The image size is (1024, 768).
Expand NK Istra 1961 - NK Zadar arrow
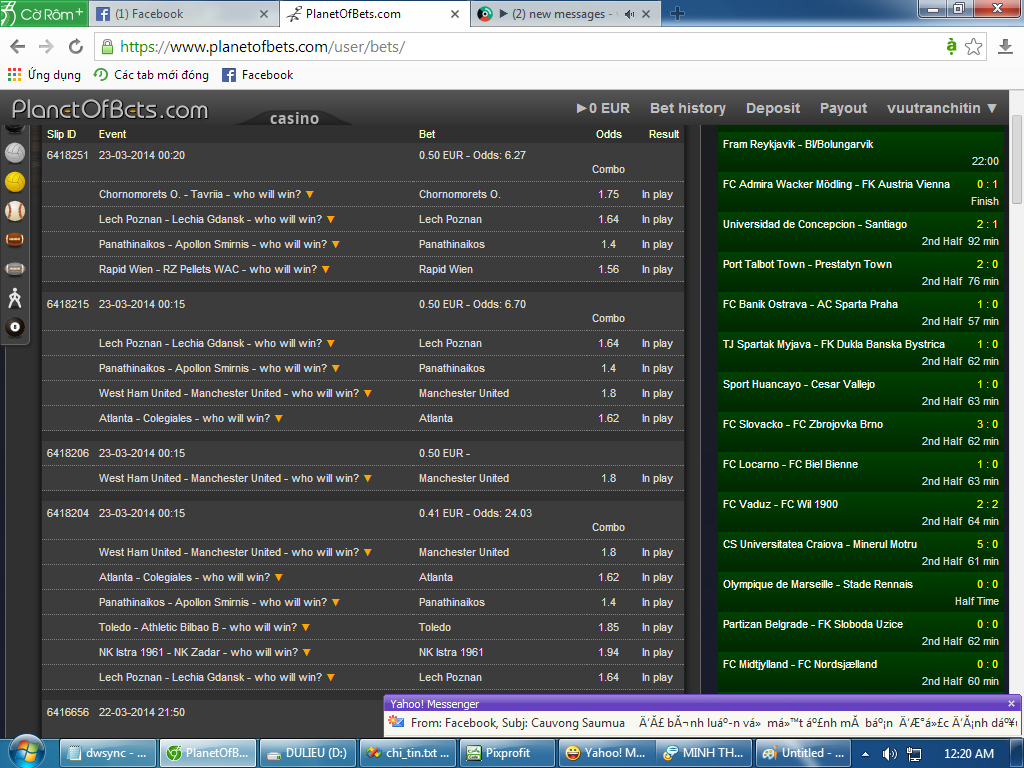click(307, 652)
